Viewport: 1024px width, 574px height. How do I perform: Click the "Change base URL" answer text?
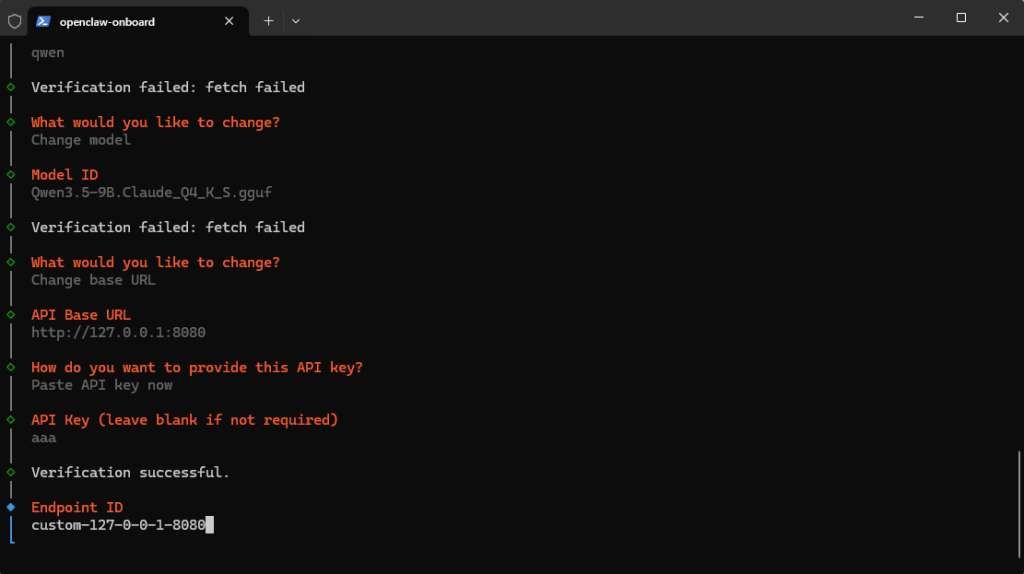click(93, 280)
